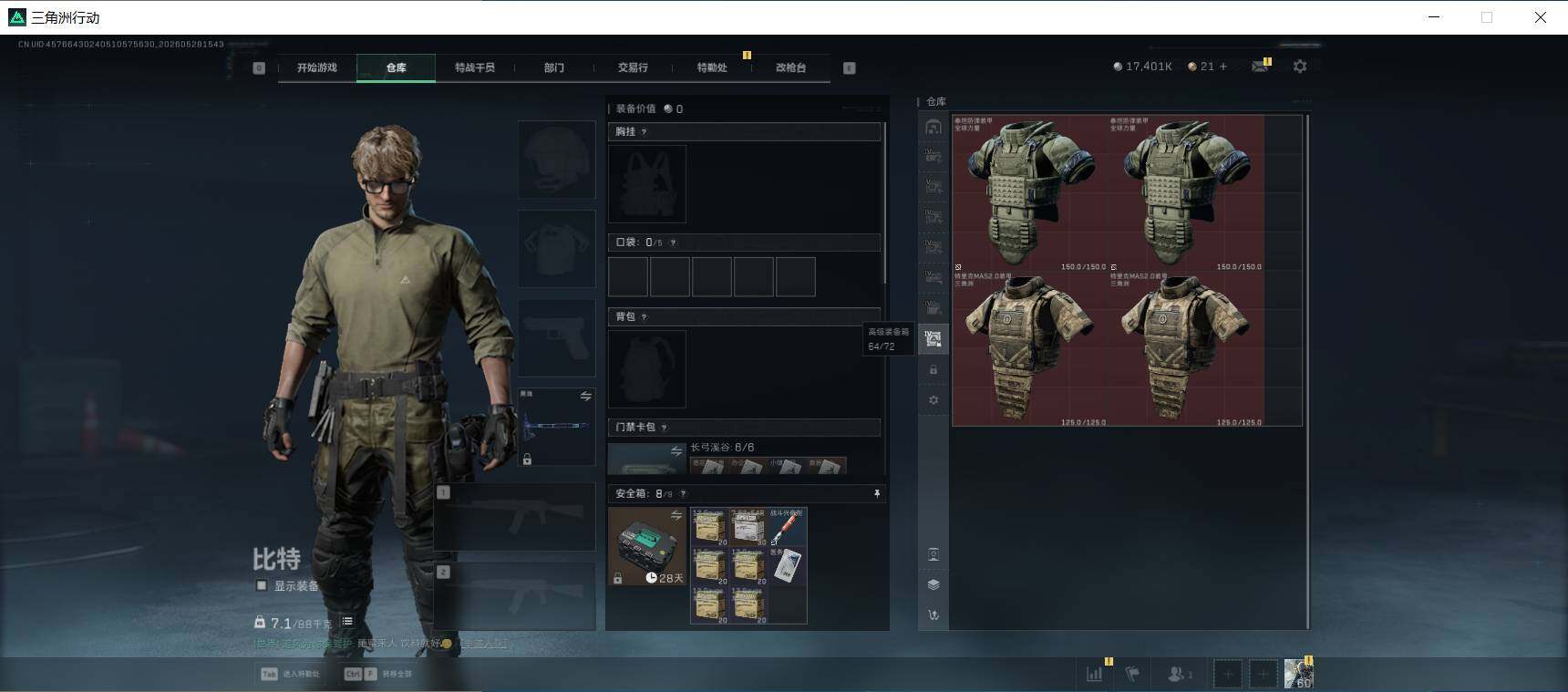Open the weight details list icon

(x=347, y=622)
